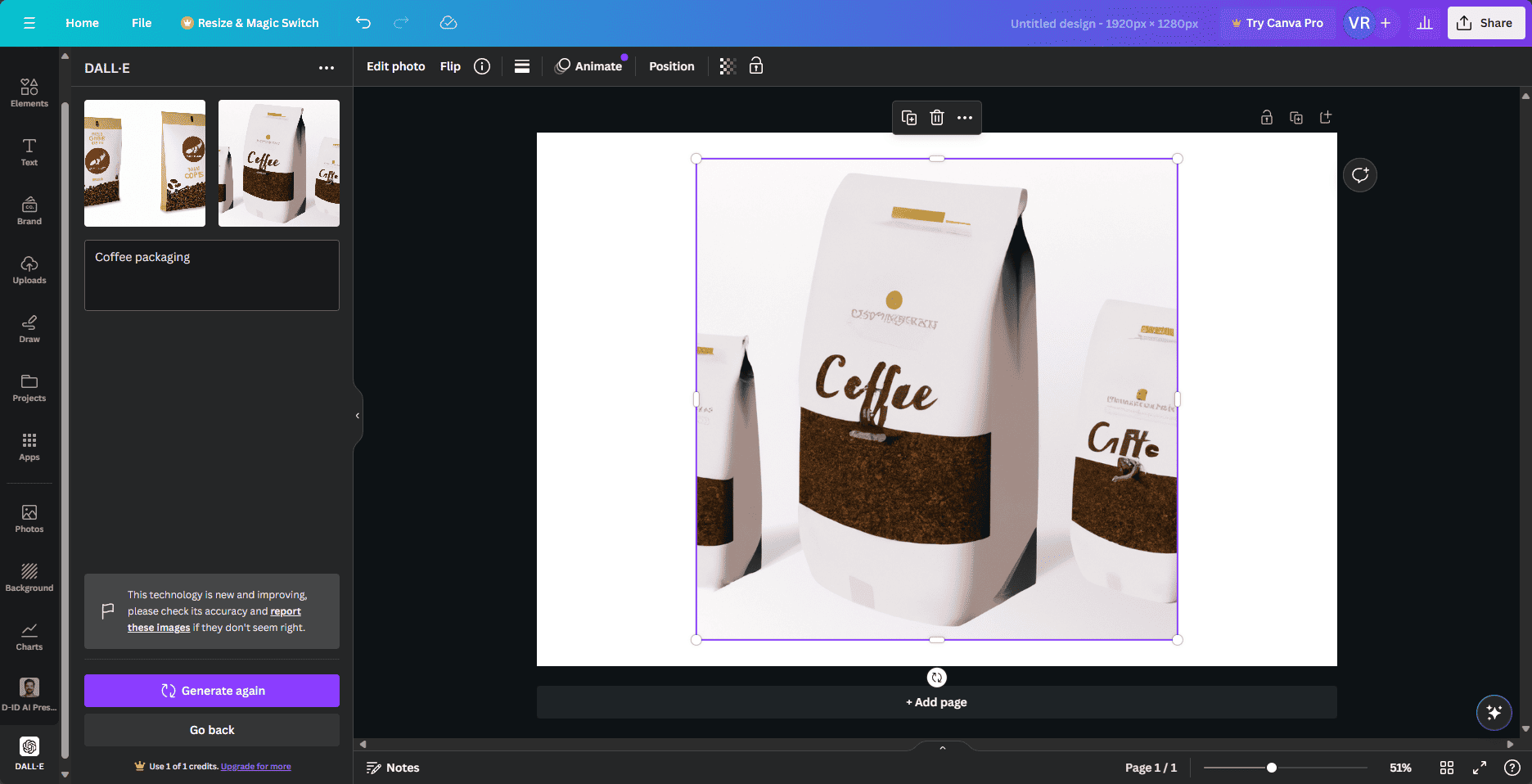Open Charts sidebar panel

pyautogui.click(x=29, y=636)
